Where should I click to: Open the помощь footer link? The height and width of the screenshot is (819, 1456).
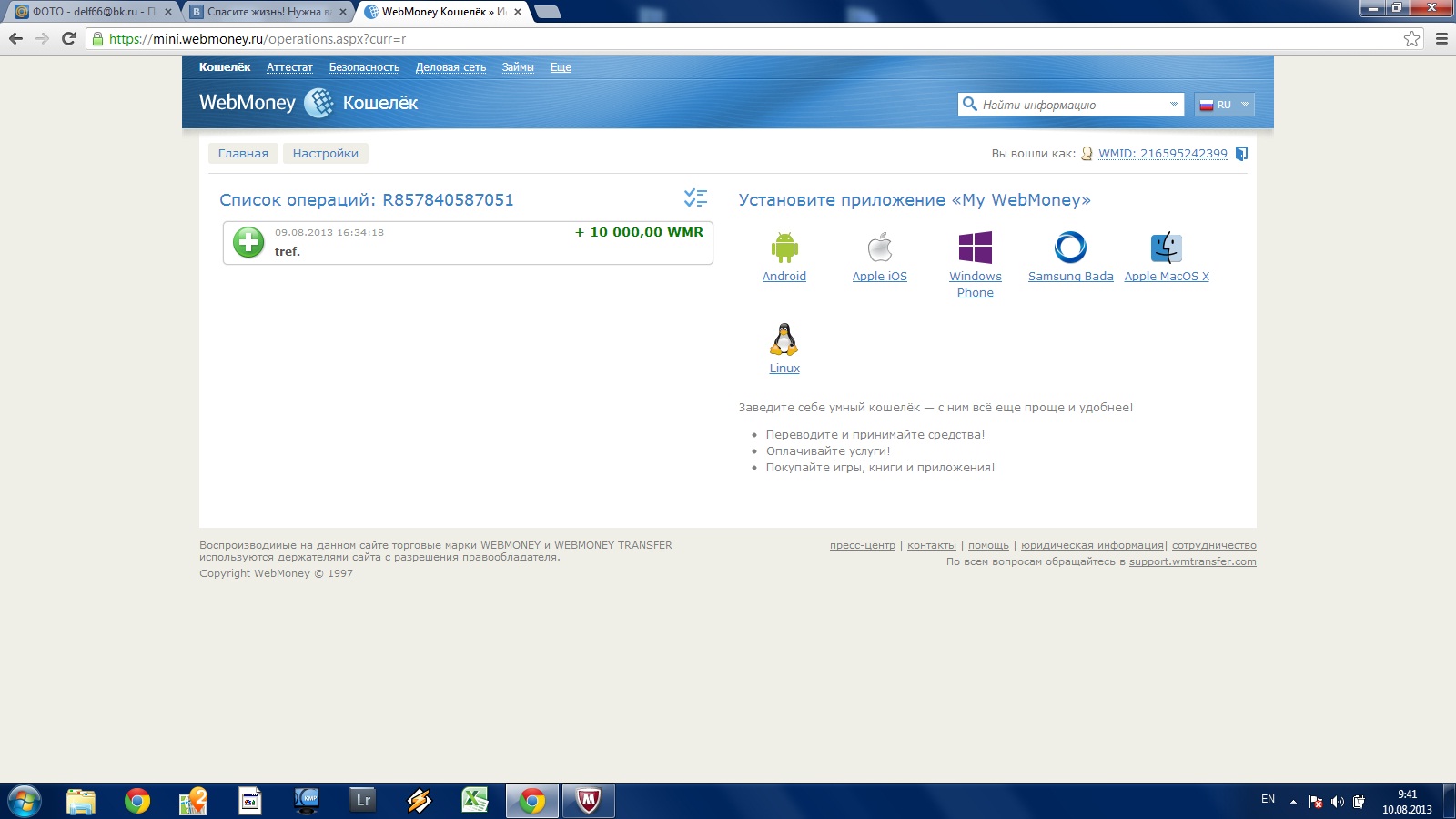coord(988,545)
